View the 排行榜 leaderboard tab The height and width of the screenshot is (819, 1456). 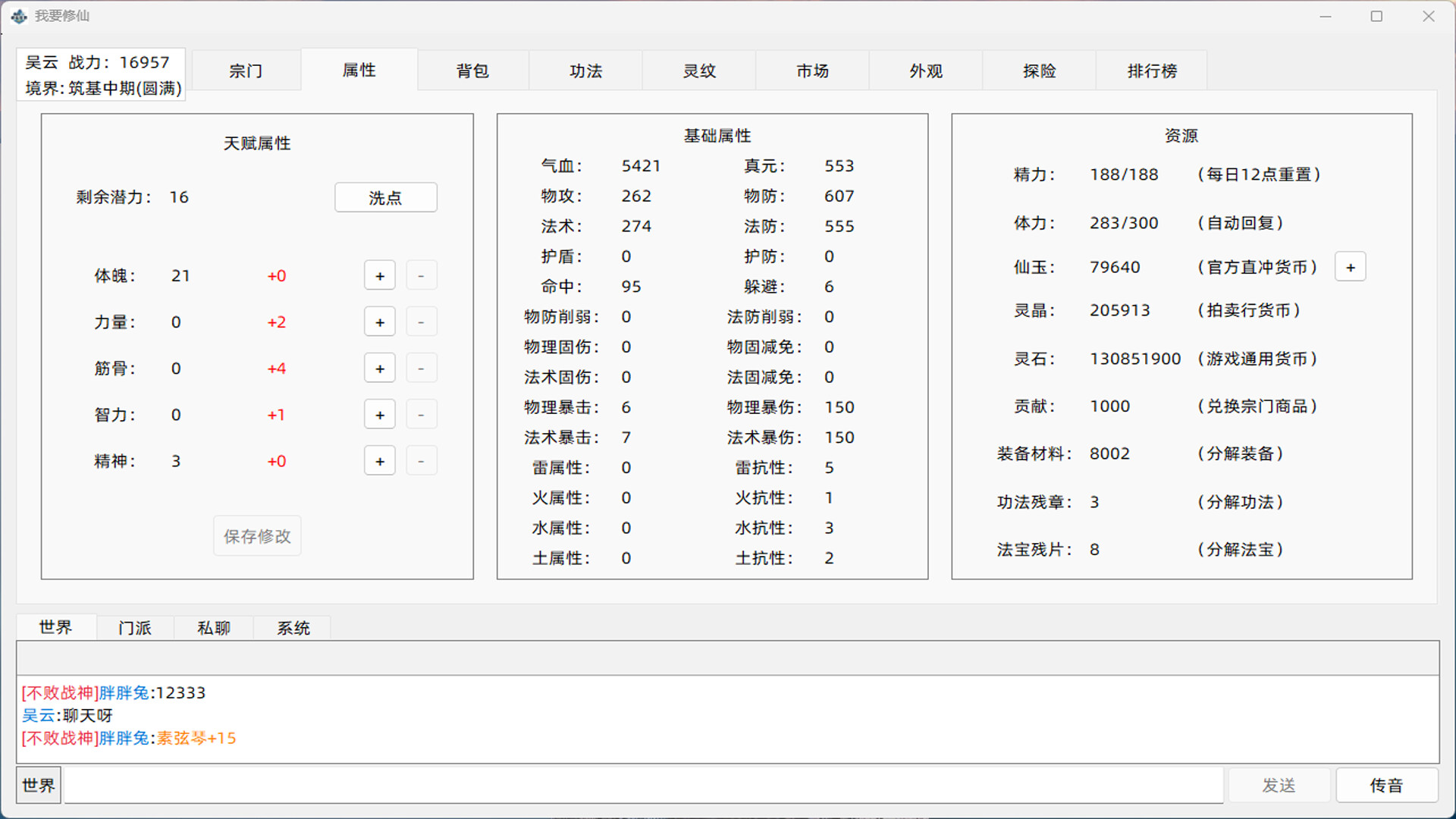tap(1151, 70)
